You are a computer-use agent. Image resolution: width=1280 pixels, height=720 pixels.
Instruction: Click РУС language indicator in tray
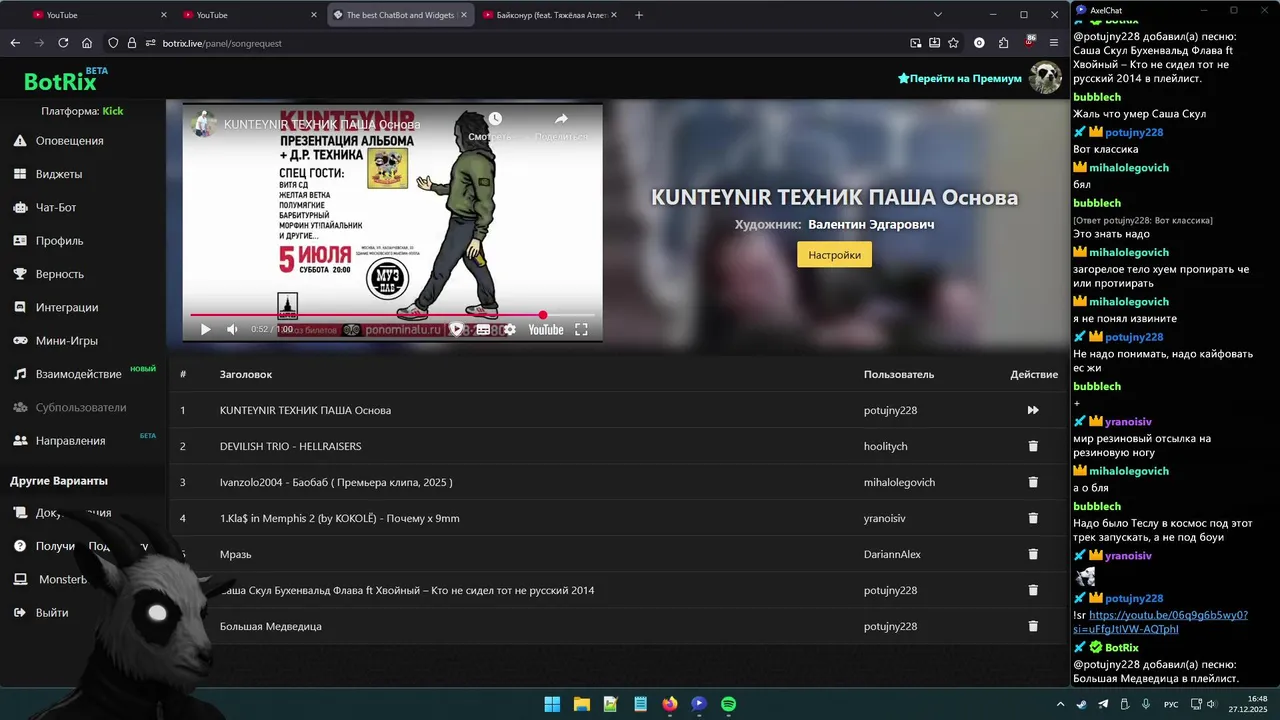[1171, 705]
